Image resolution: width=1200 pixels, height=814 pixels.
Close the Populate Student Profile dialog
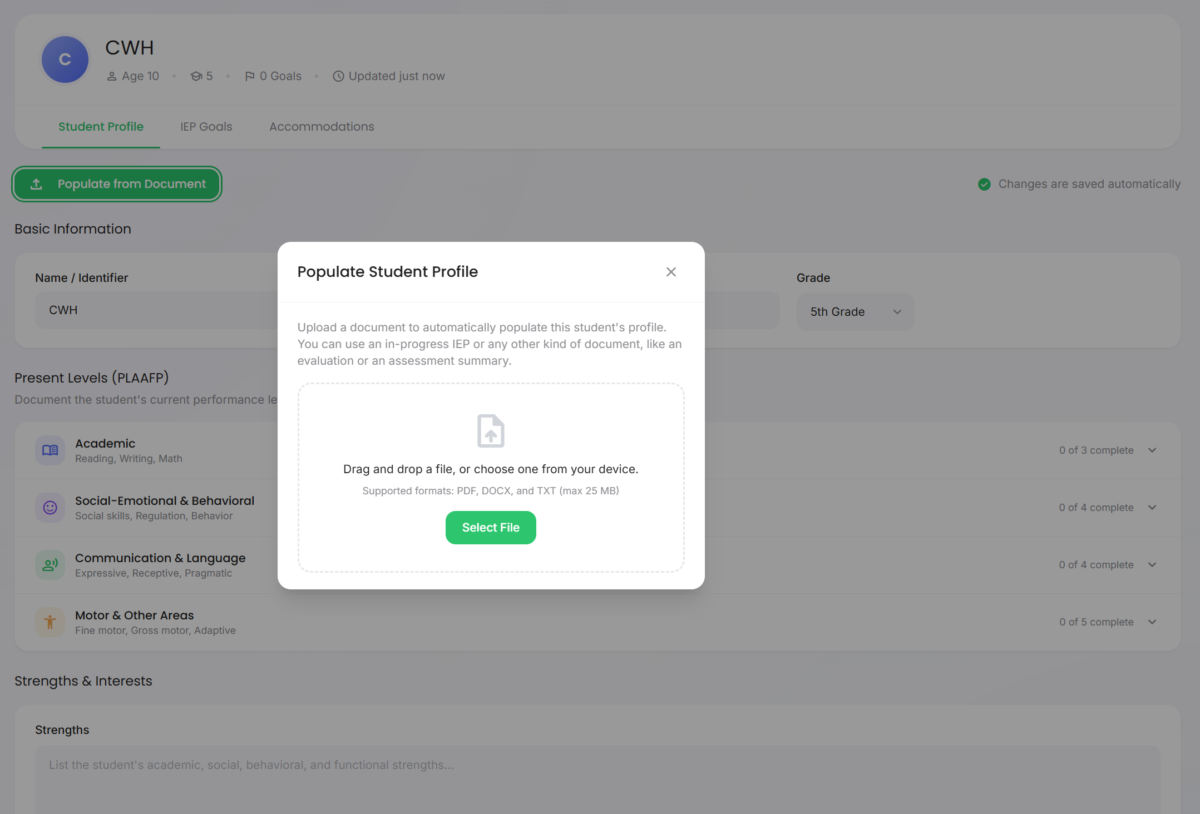(x=671, y=272)
